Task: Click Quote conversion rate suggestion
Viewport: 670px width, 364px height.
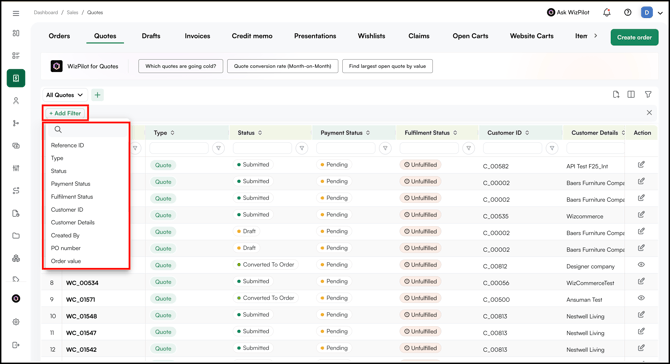Action: tap(282, 66)
